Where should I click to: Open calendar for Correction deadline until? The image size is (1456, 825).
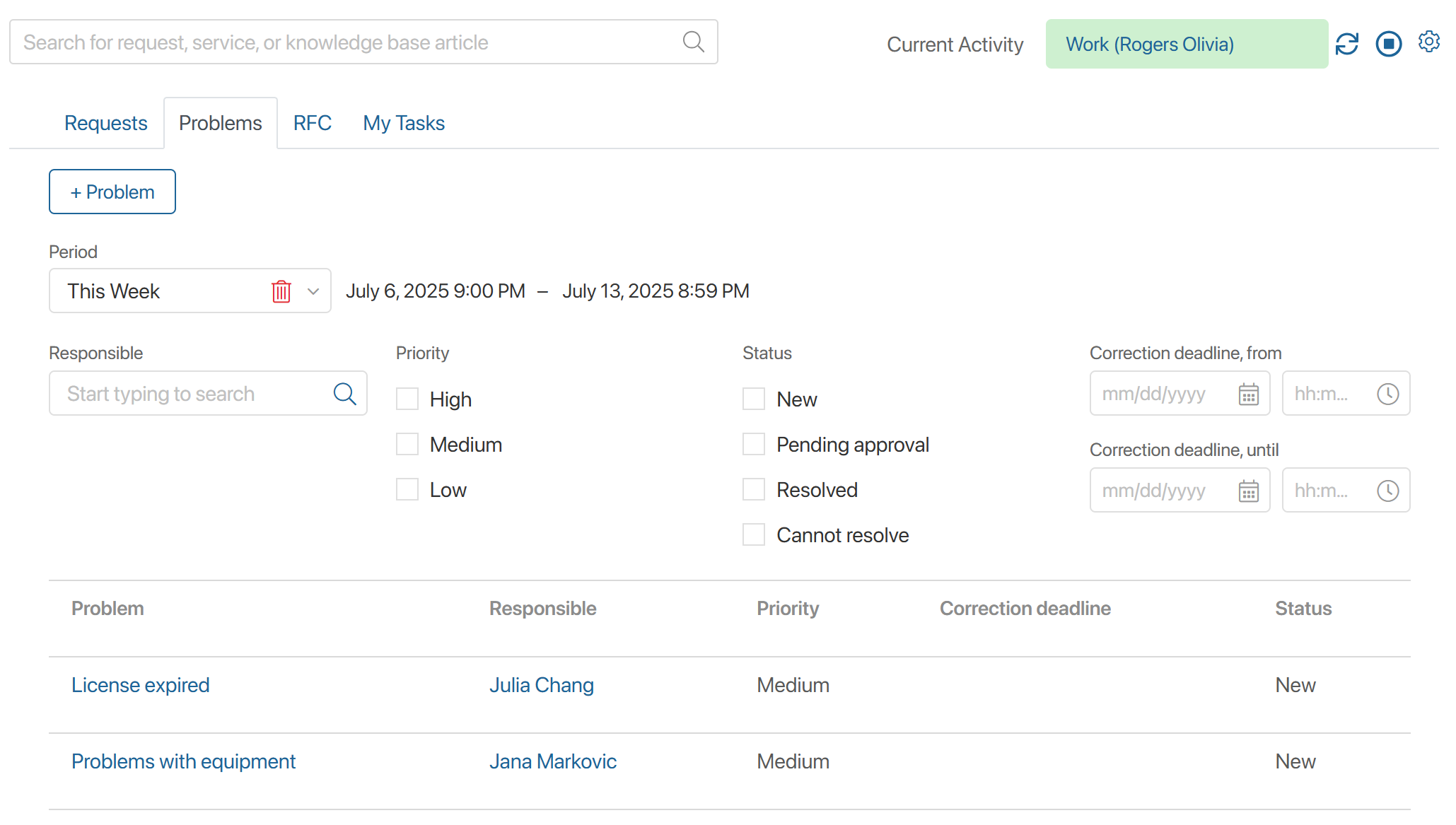click(1249, 491)
